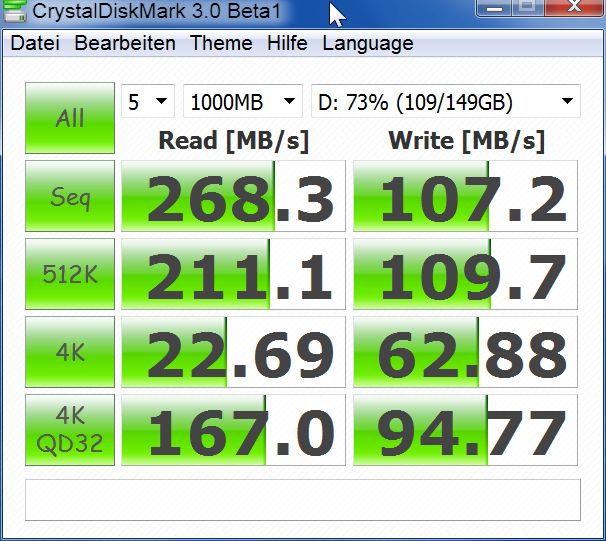Click the 4K QD32 read result 167.0
The height and width of the screenshot is (541, 606).
[x=233, y=430]
